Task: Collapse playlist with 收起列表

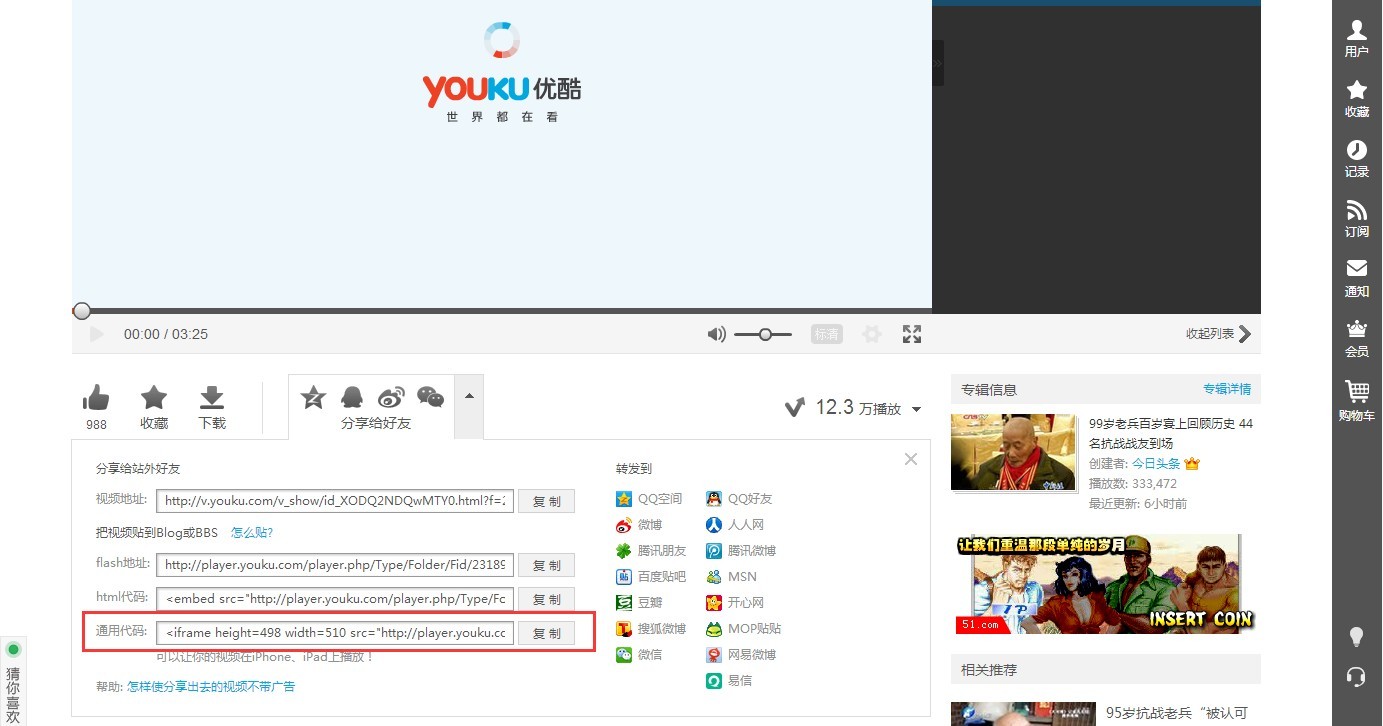Action: coord(1218,334)
